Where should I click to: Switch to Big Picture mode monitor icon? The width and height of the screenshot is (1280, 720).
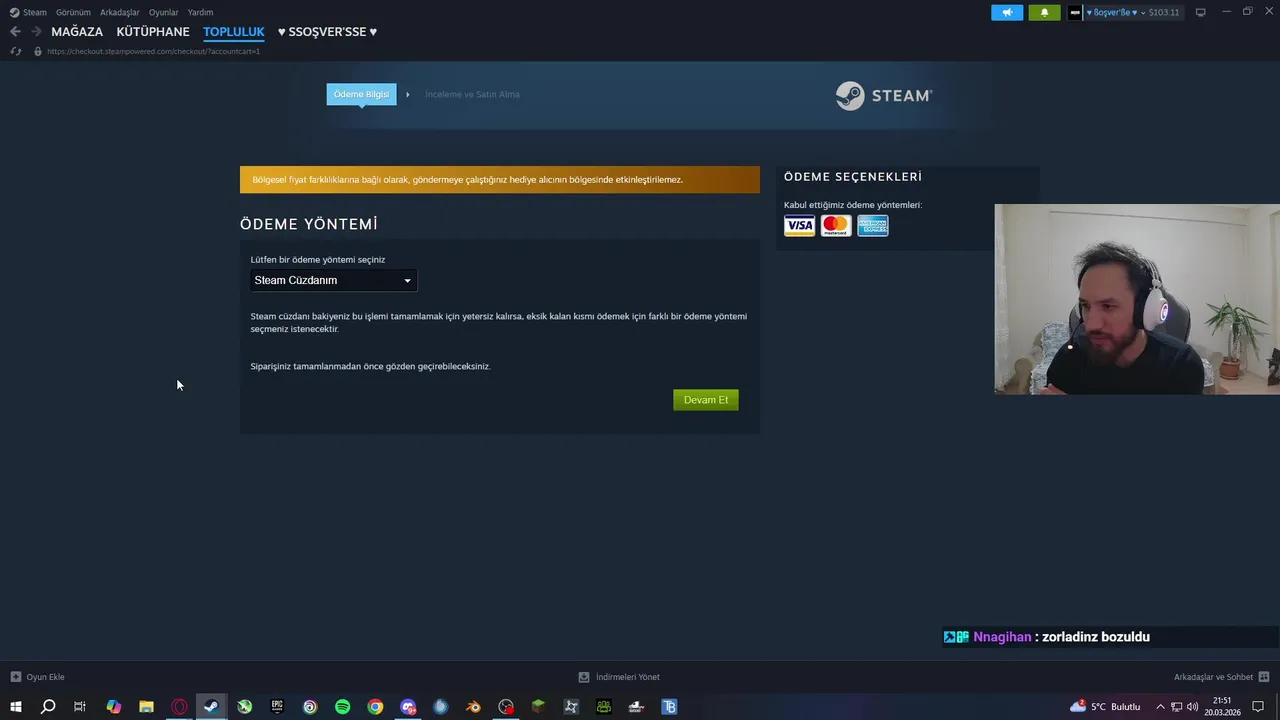point(1201,12)
